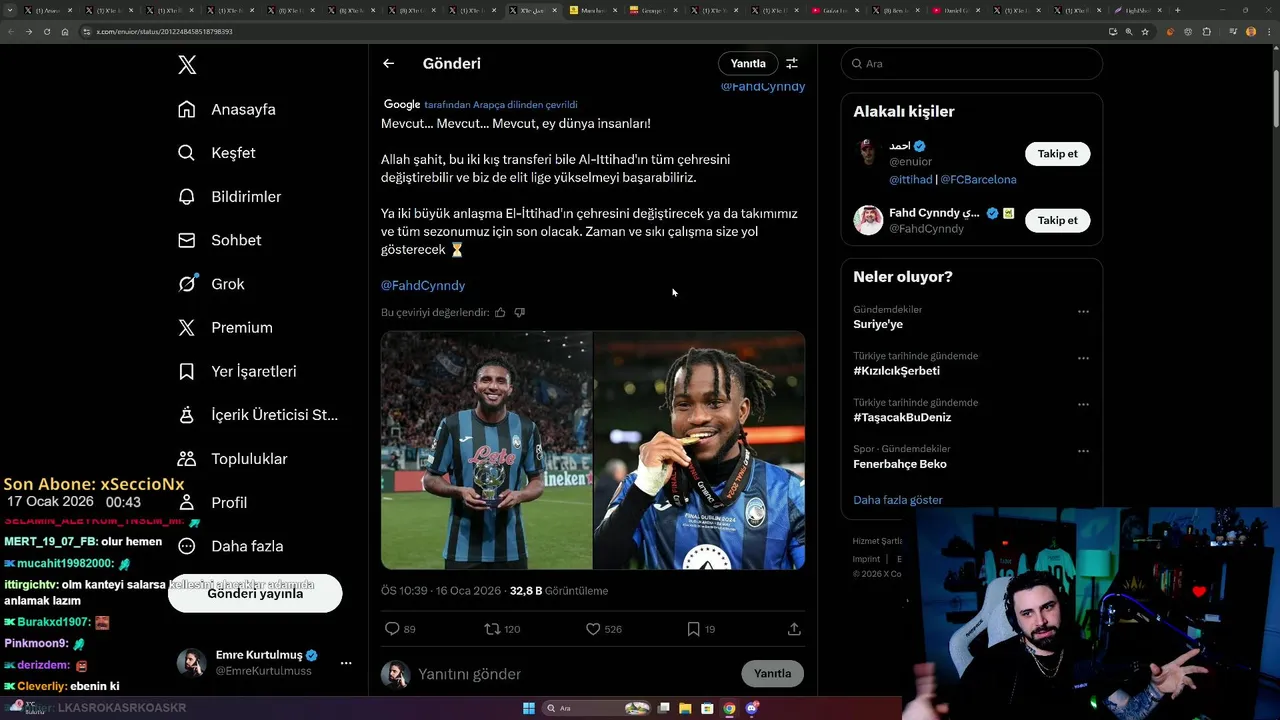This screenshot has height=720, width=1280.
Task: Open the left player photo
Action: pyautogui.click(x=487, y=450)
